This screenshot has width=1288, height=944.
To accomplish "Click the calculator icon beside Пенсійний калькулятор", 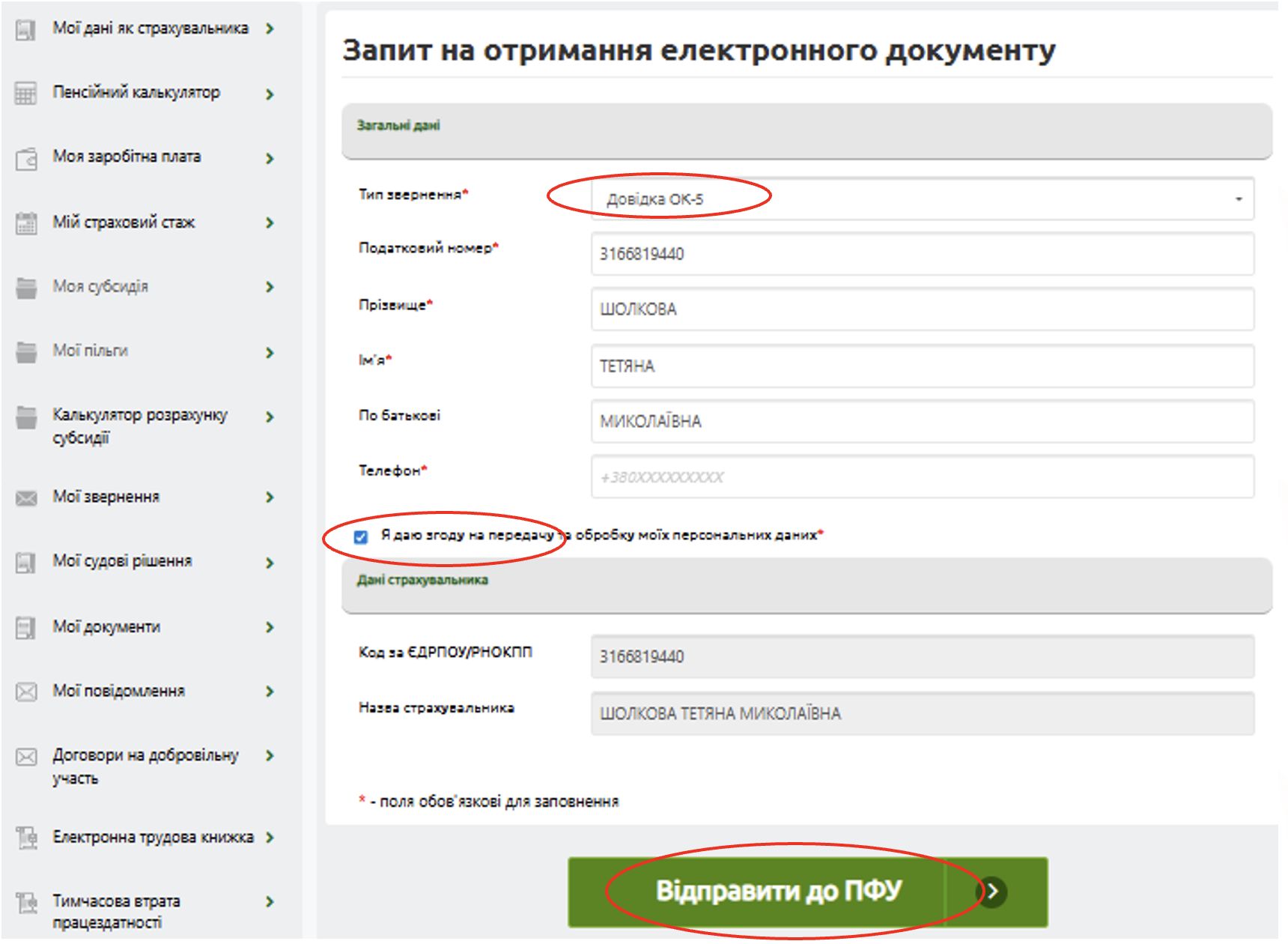I will tap(26, 94).
